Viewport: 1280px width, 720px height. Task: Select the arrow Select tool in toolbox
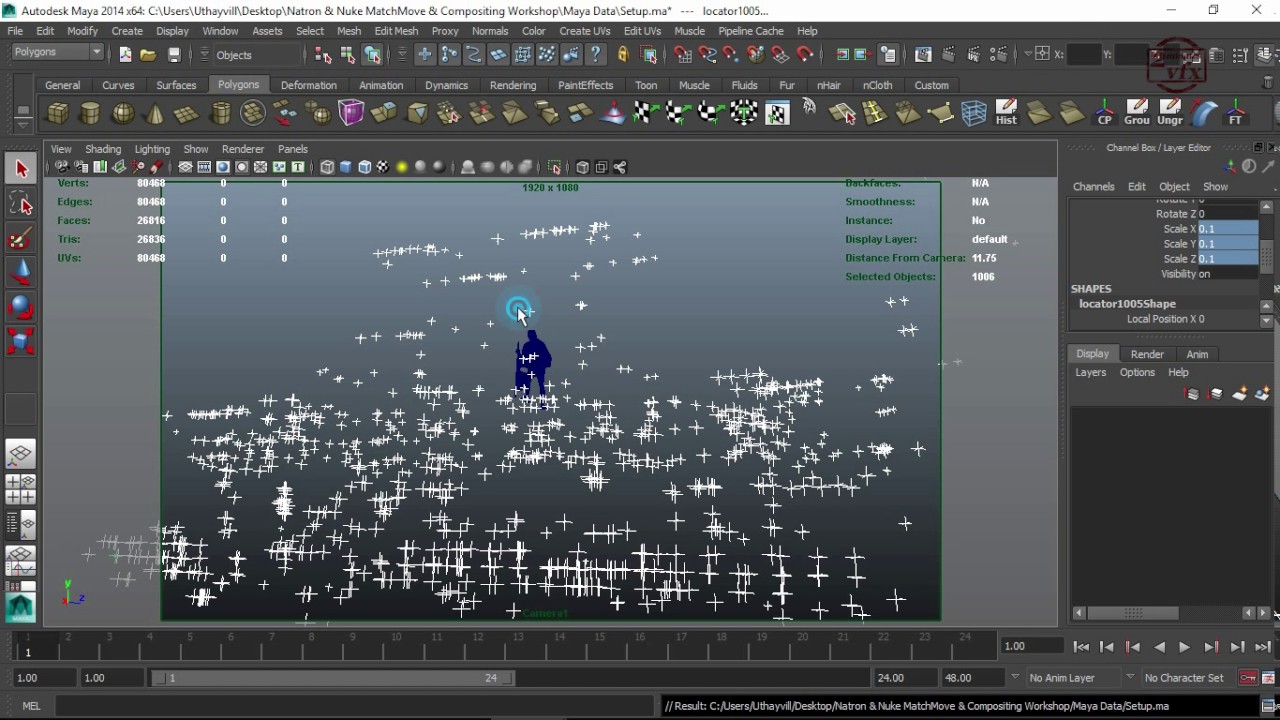(21, 170)
